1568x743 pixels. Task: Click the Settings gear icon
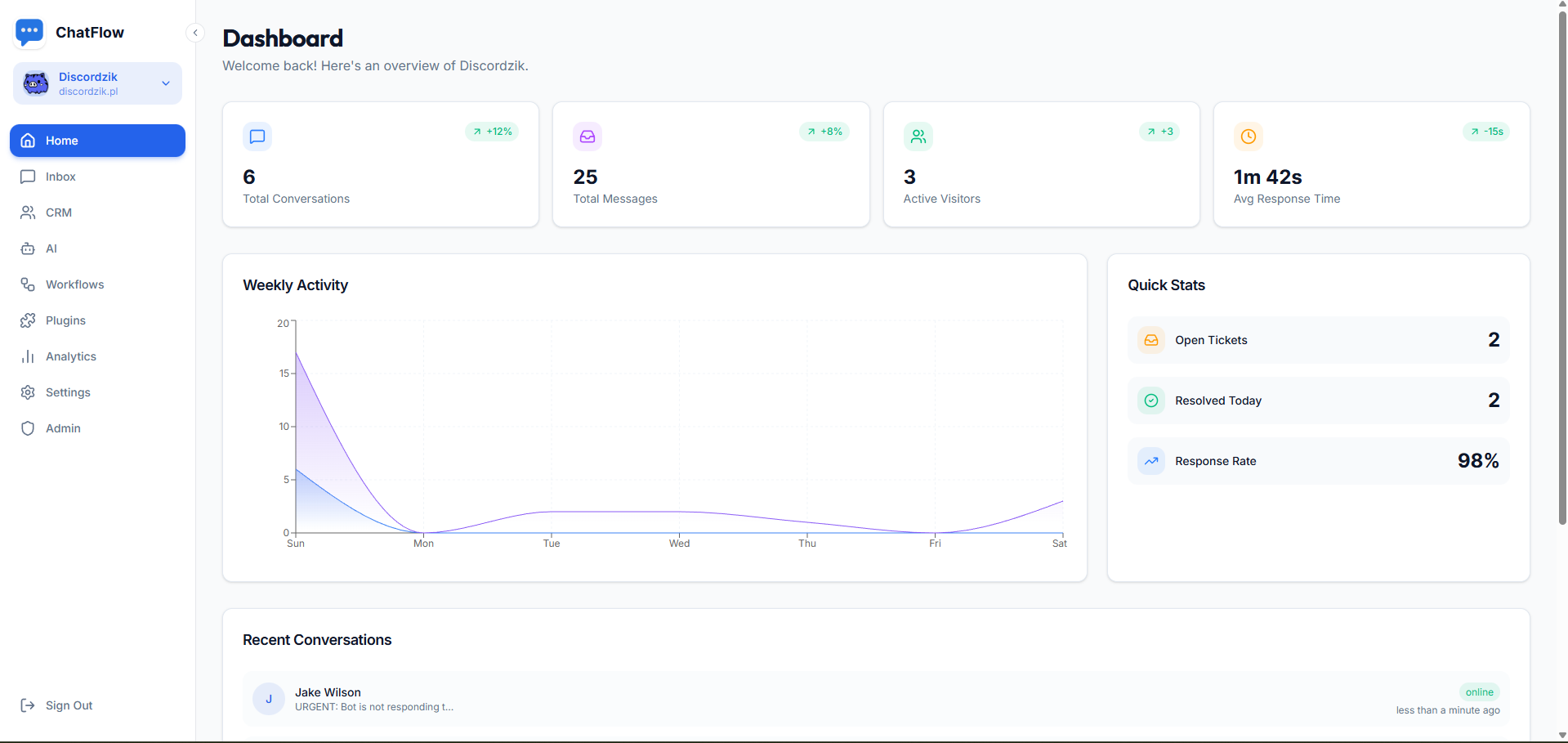28,392
